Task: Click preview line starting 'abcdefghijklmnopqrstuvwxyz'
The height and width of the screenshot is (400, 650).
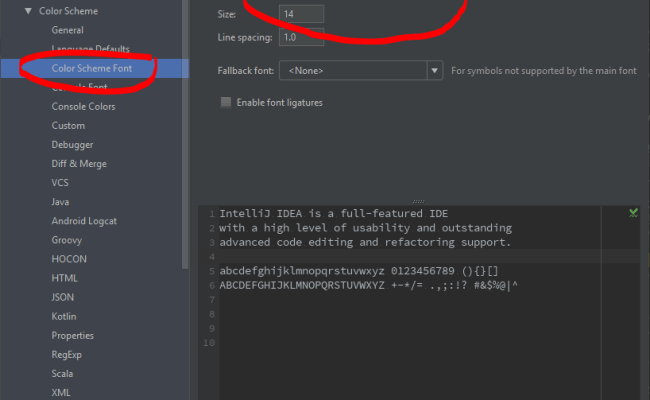Action: point(359,271)
